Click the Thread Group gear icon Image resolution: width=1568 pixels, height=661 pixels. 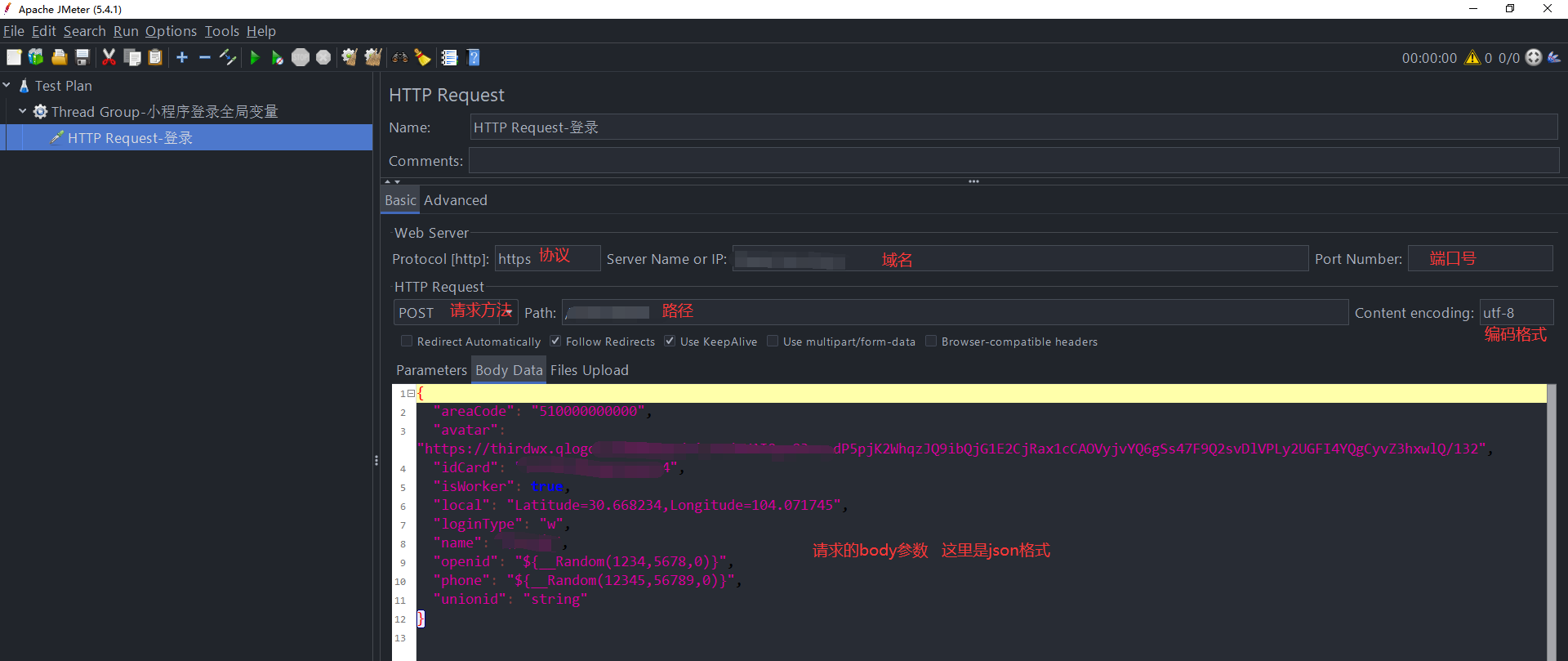(x=40, y=112)
